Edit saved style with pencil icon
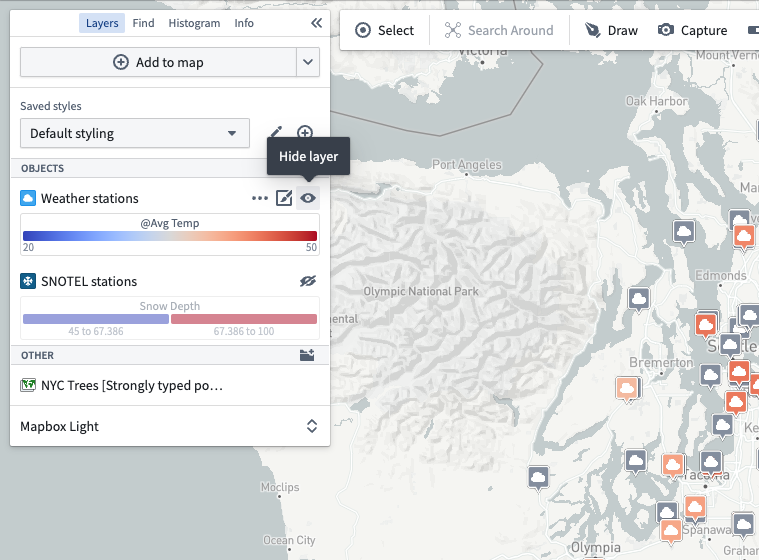The height and width of the screenshot is (560, 759). 276,132
